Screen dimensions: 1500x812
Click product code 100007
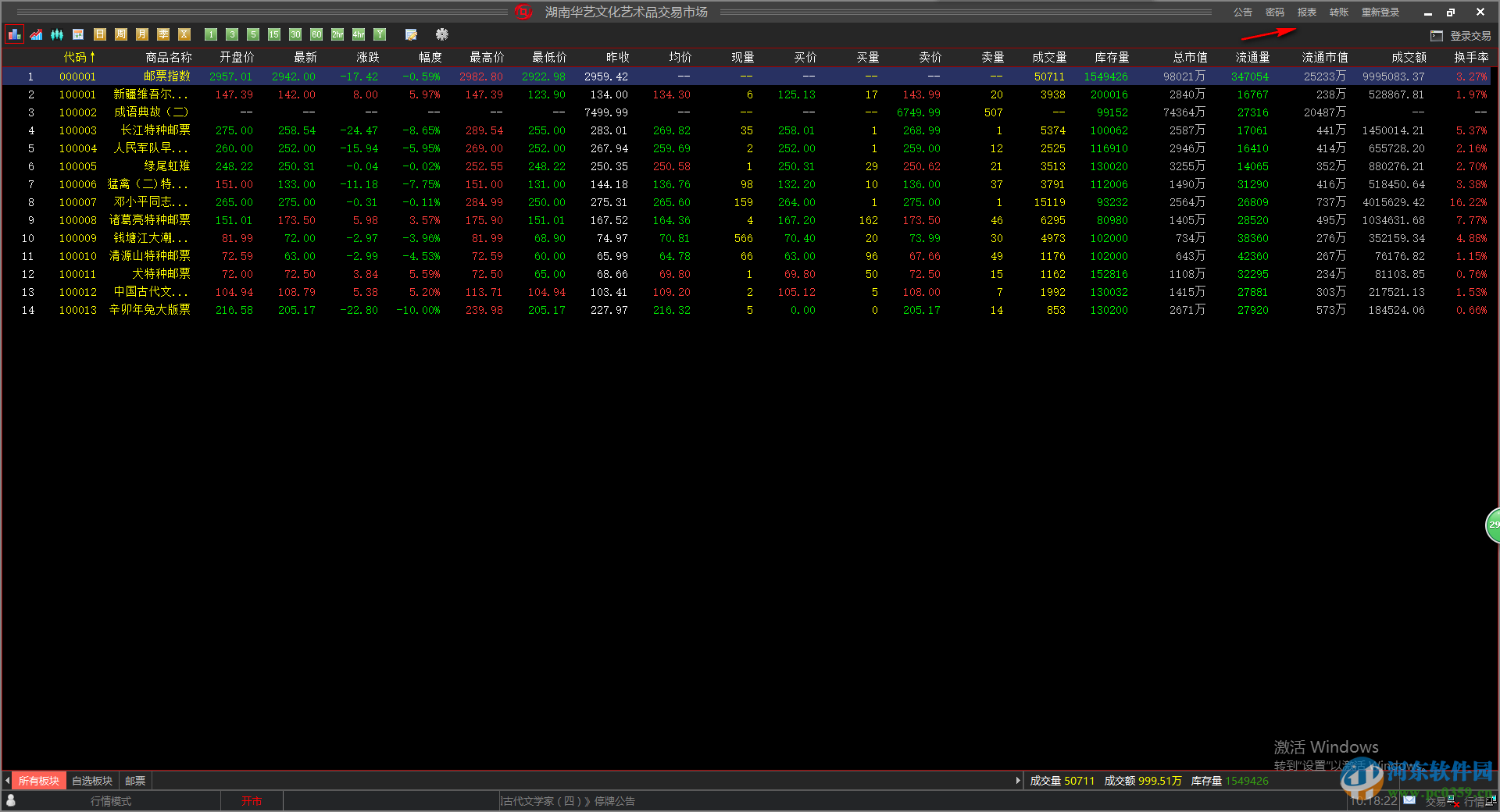tap(78, 202)
